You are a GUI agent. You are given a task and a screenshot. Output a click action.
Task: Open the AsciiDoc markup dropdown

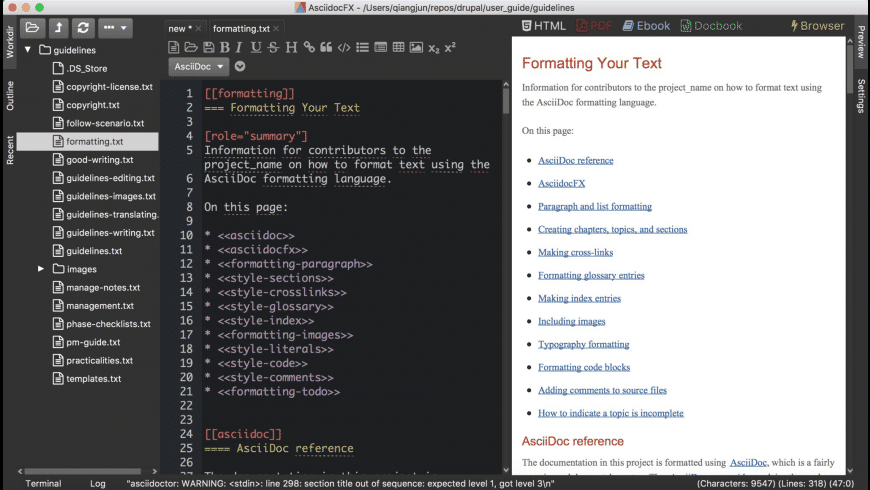coord(200,67)
